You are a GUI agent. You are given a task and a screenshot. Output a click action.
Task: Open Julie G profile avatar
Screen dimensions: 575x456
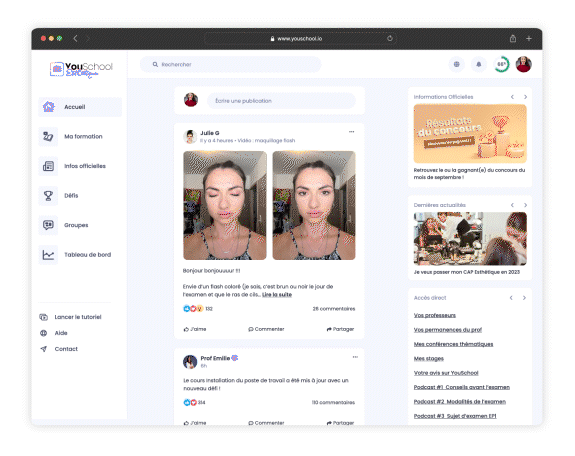(x=190, y=136)
